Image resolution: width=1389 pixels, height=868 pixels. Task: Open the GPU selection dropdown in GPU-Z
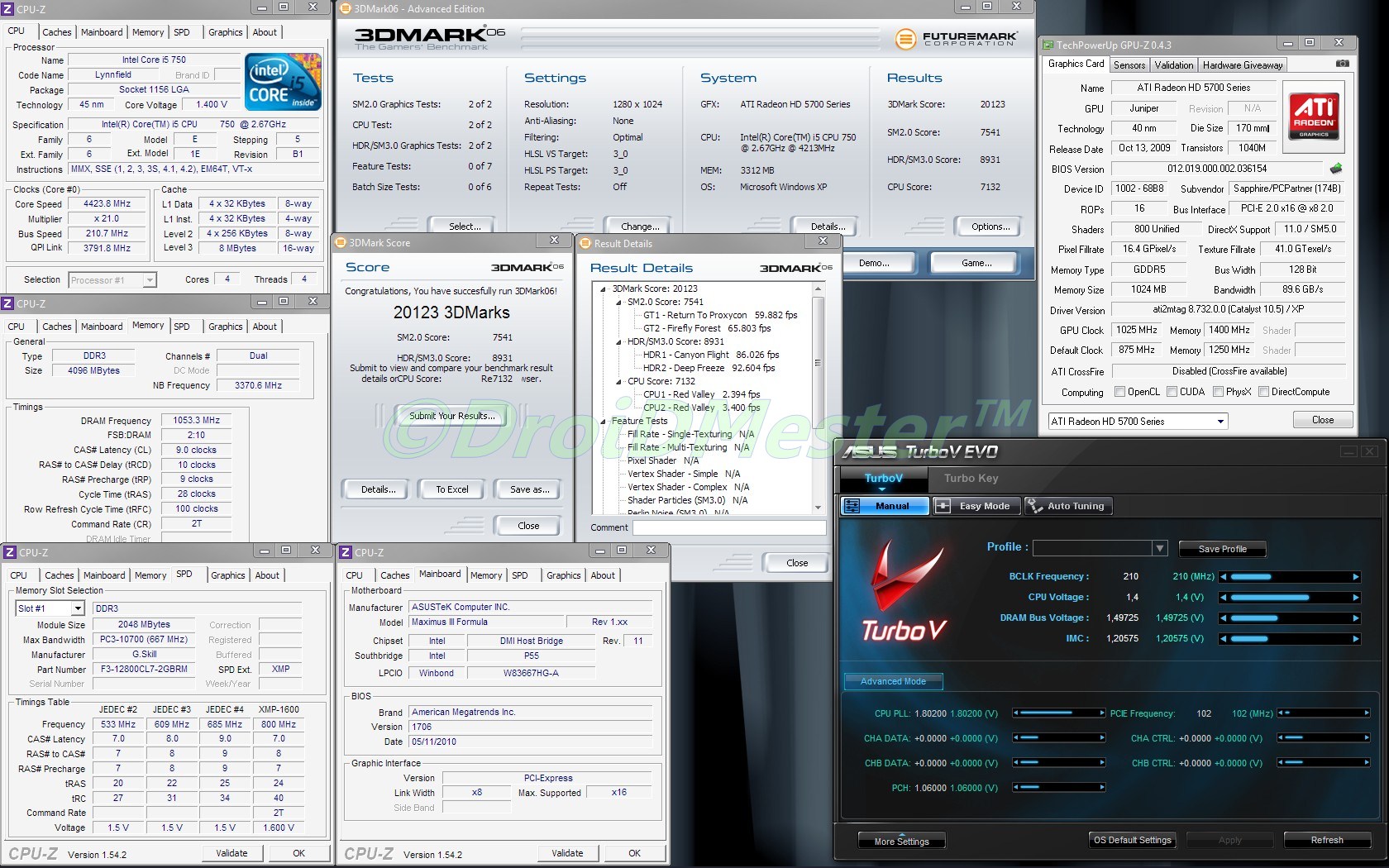click(1220, 421)
